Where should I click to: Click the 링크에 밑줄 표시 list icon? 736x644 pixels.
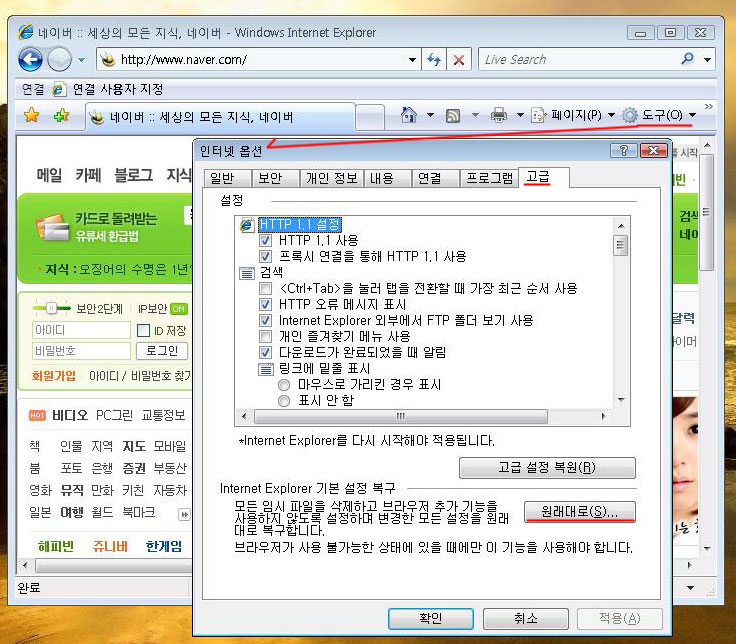266,369
